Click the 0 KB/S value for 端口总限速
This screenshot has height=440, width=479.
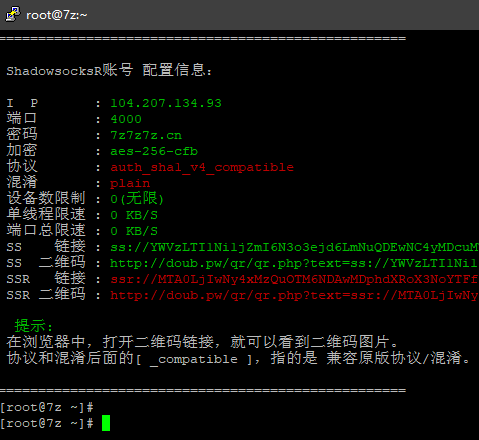click(134, 231)
